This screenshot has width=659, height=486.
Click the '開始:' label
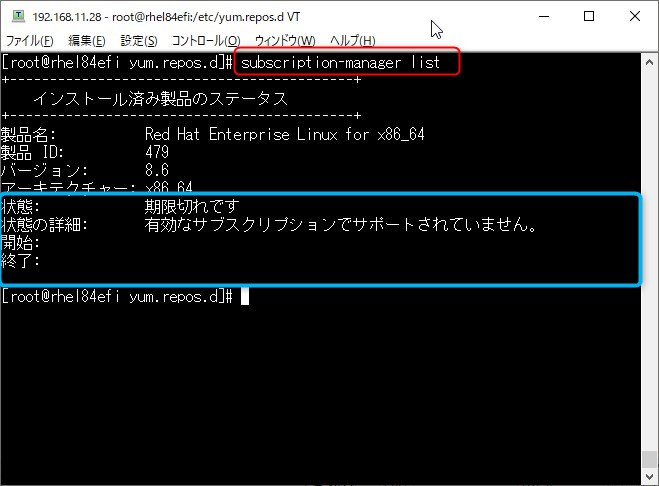tap(20, 242)
